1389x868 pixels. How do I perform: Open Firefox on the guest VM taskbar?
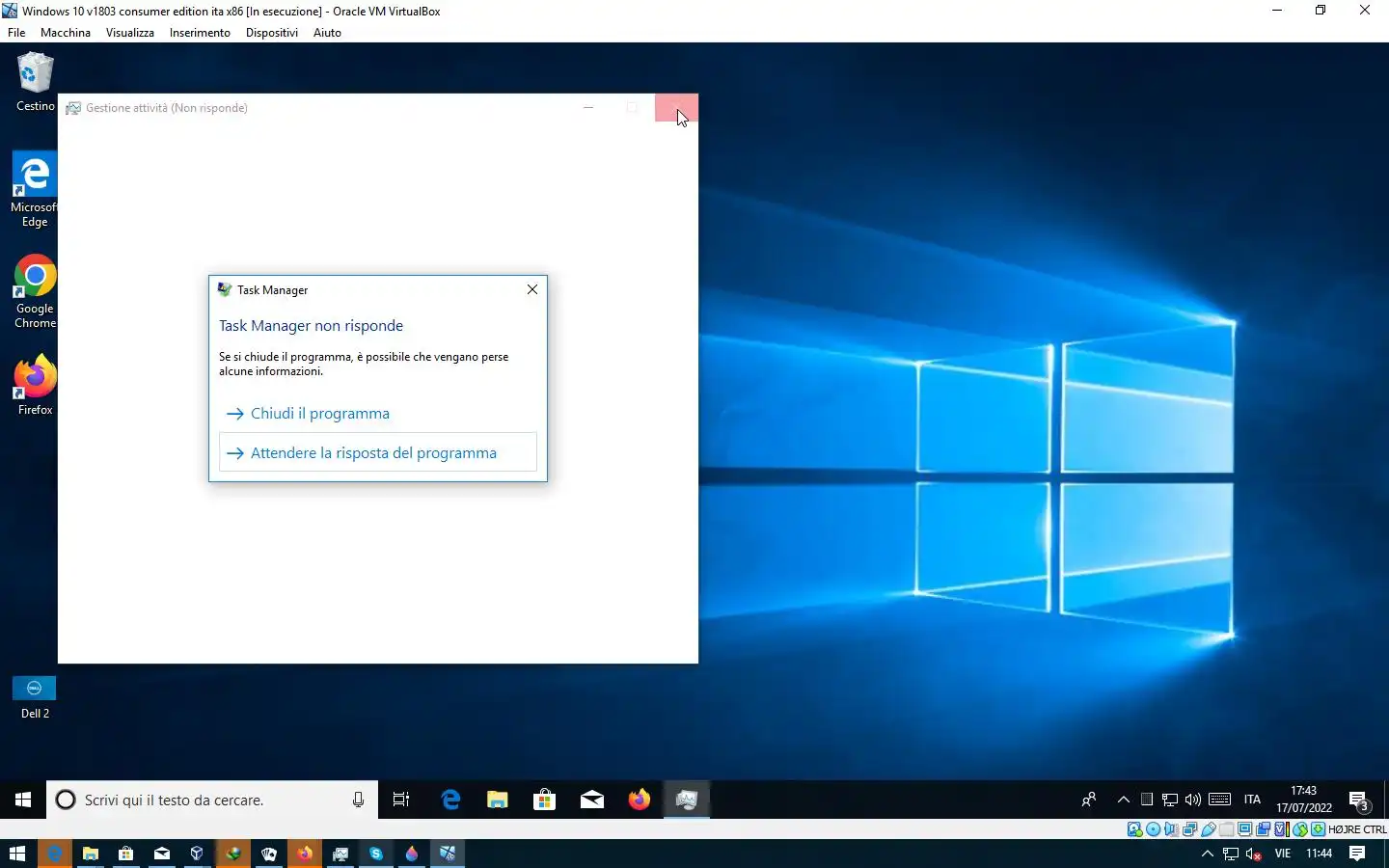tap(640, 800)
